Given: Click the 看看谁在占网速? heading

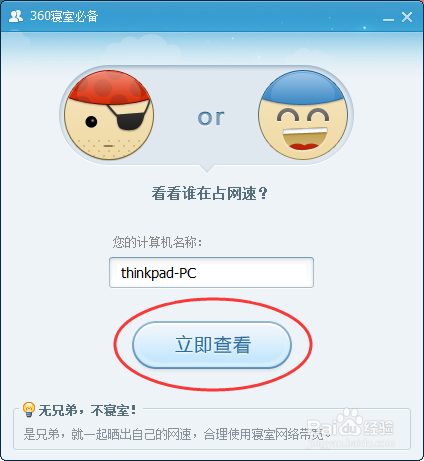Looking at the screenshot, I should pyautogui.click(x=210, y=193).
